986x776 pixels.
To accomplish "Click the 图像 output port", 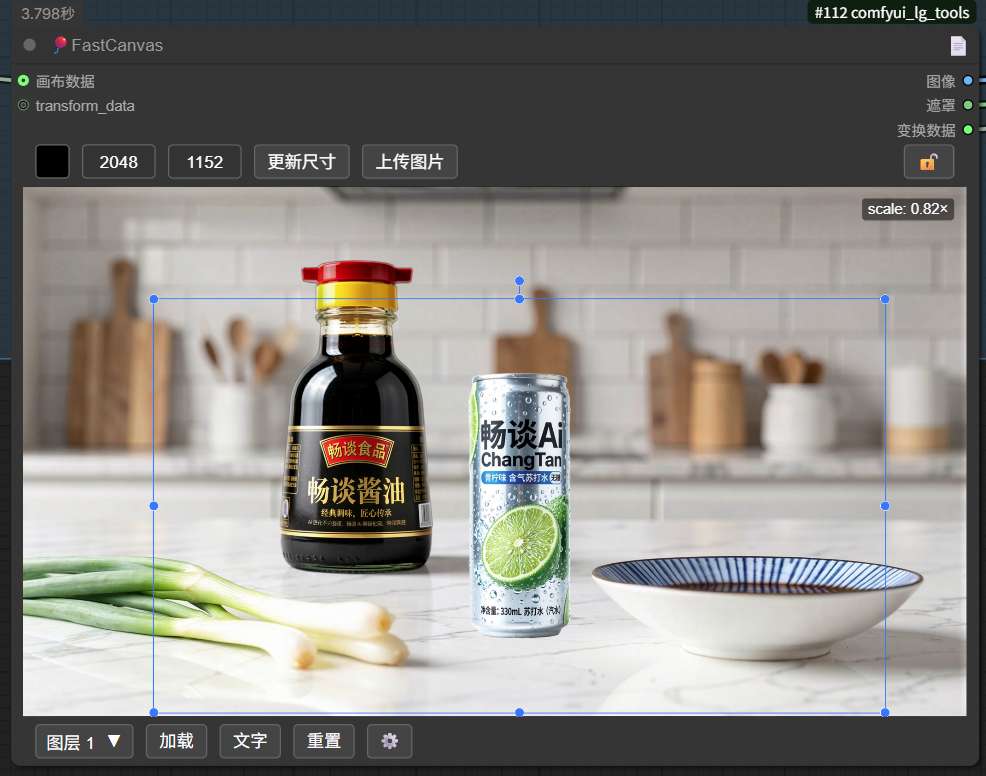I will click(x=967, y=81).
